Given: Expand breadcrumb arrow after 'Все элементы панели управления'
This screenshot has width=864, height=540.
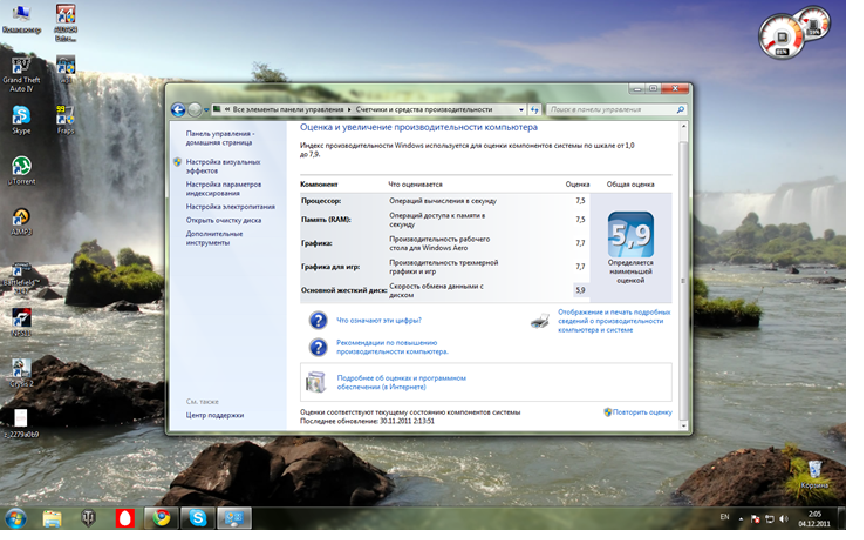Looking at the screenshot, I should pos(349,110).
